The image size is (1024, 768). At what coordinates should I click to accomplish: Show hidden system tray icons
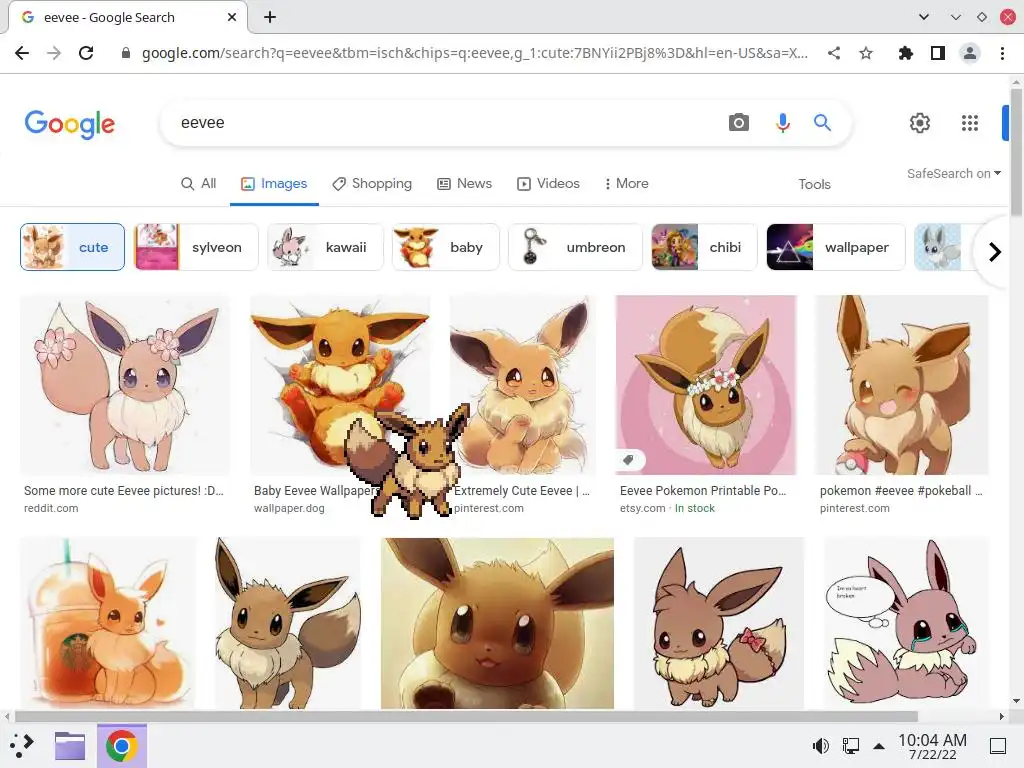(x=879, y=746)
